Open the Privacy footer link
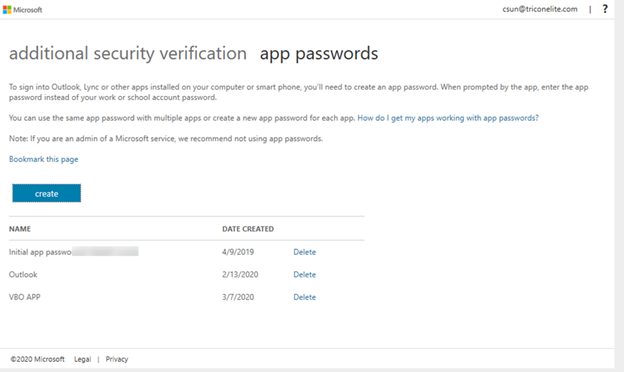This screenshot has width=624, height=372. [117, 359]
